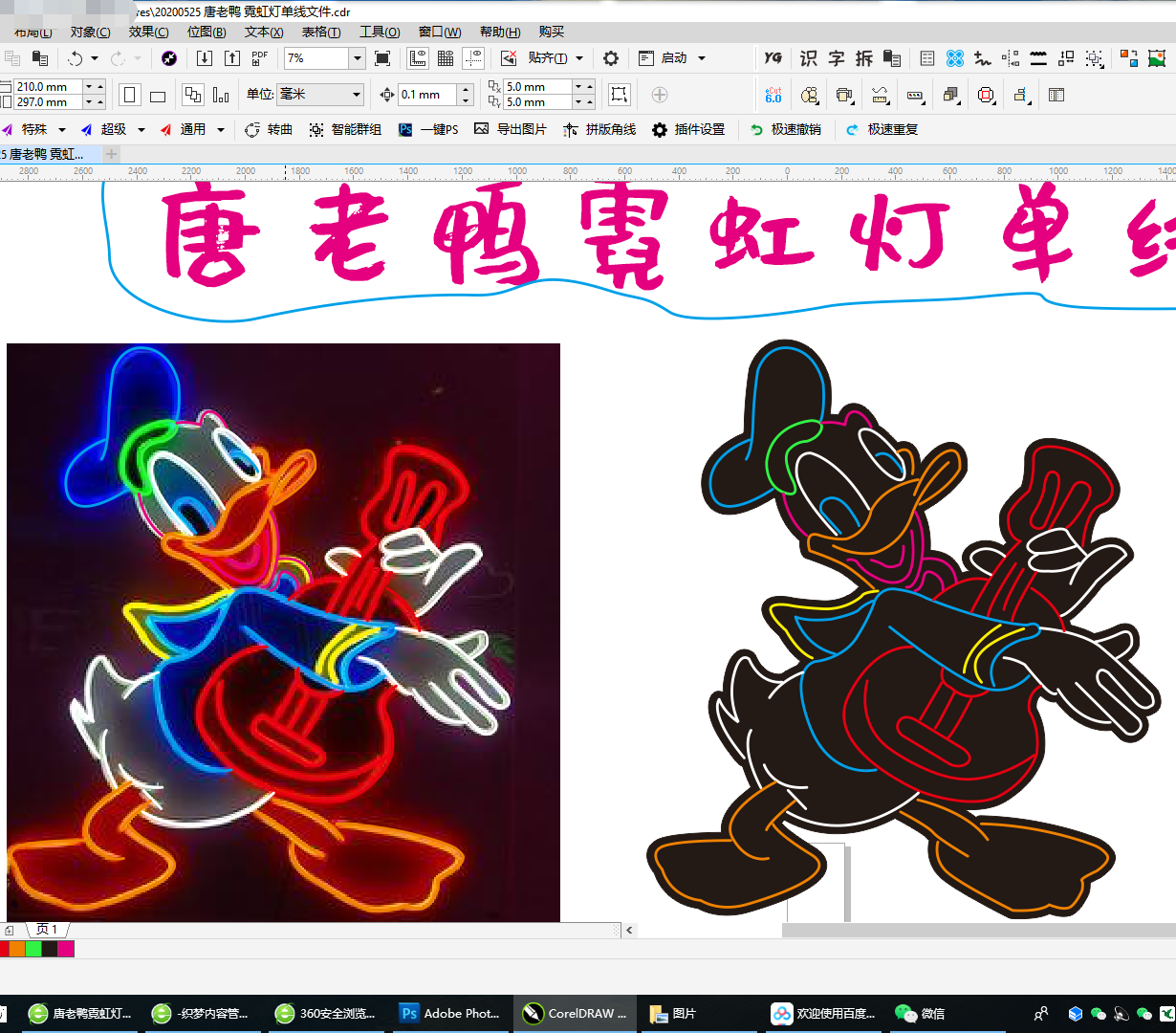Click the landscape orientation icon
This screenshot has width=1176, height=1033.
[x=158, y=96]
